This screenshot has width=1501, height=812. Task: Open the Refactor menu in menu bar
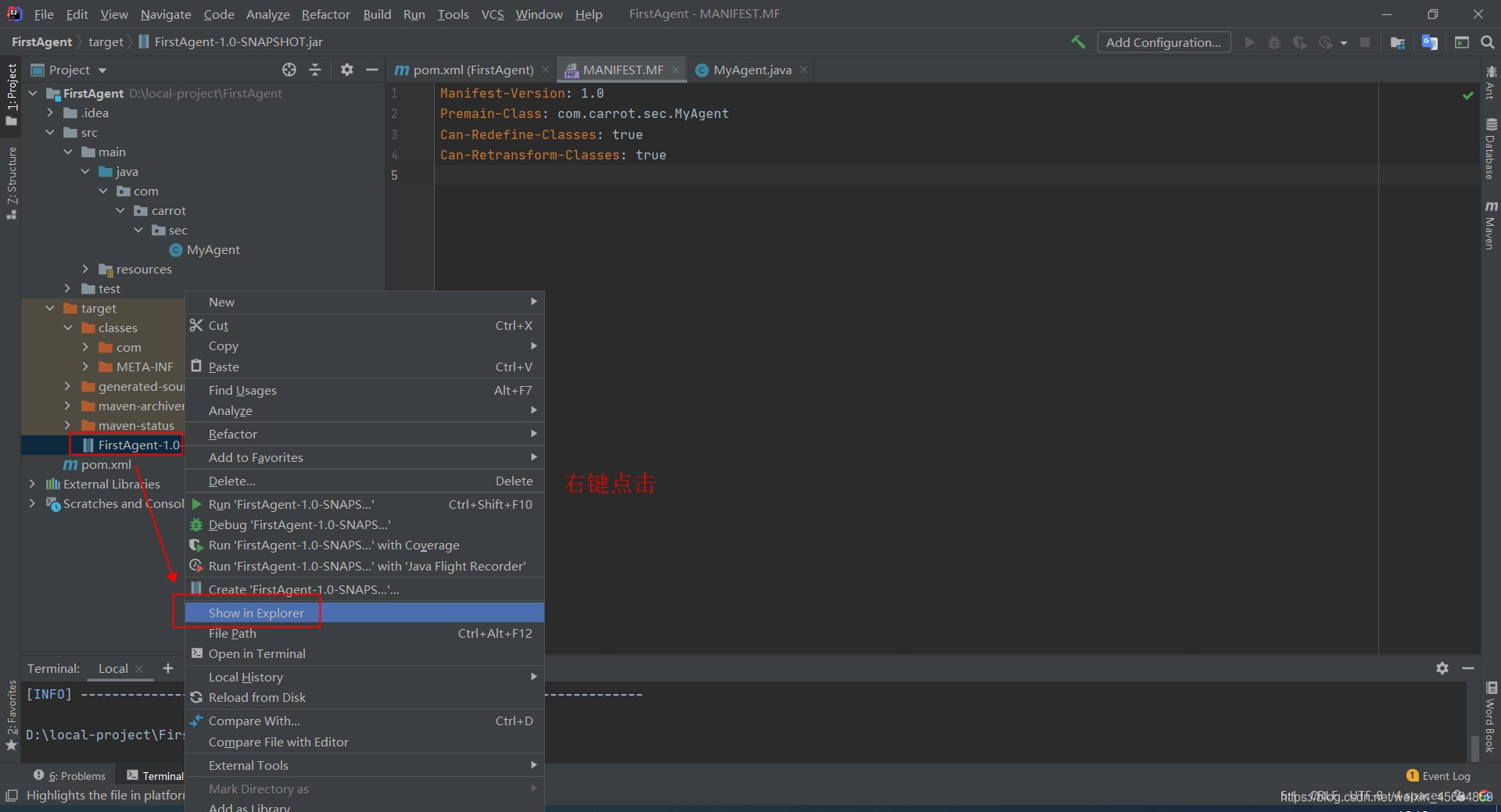tap(325, 14)
